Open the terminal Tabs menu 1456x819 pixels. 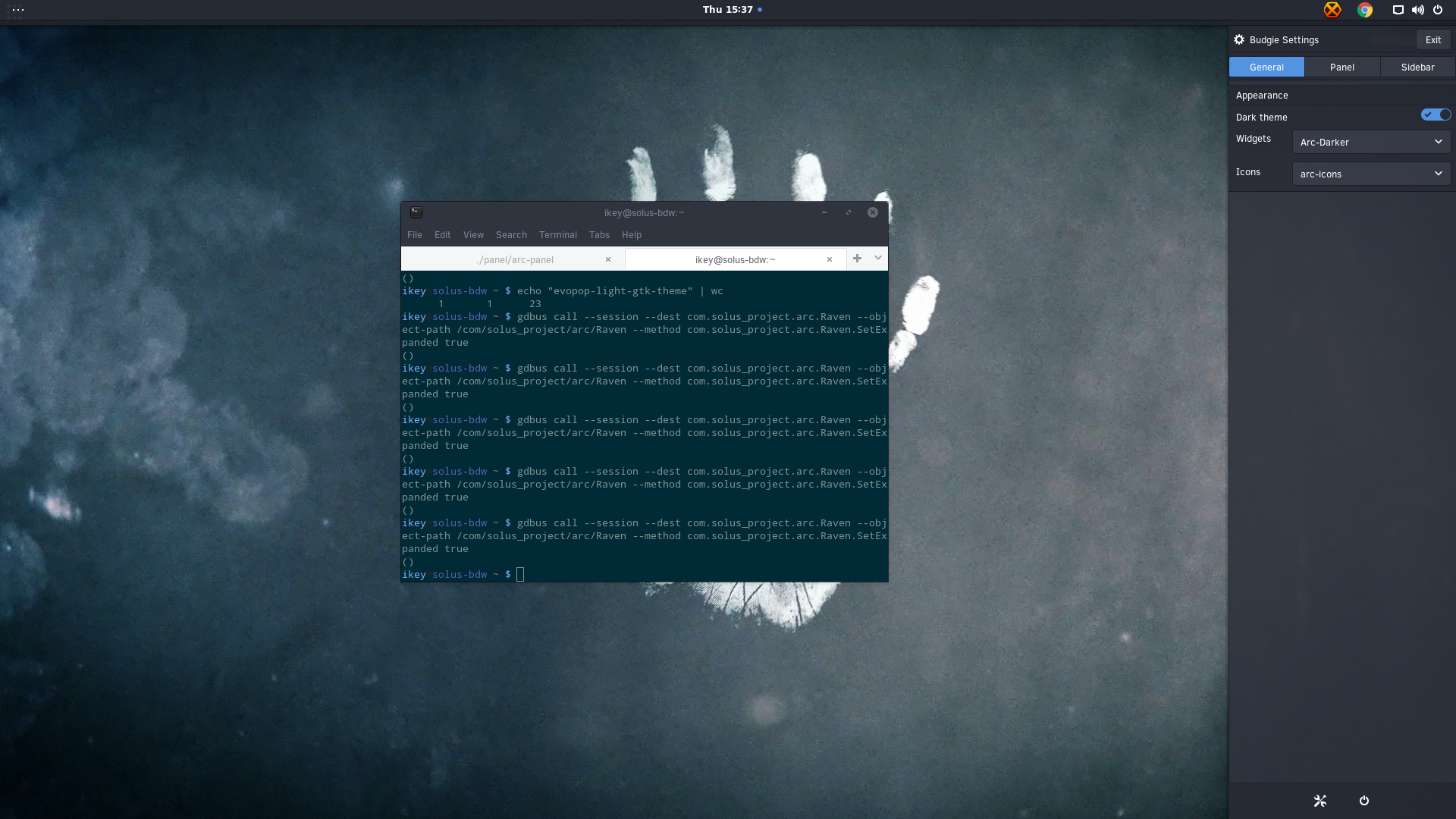(599, 235)
